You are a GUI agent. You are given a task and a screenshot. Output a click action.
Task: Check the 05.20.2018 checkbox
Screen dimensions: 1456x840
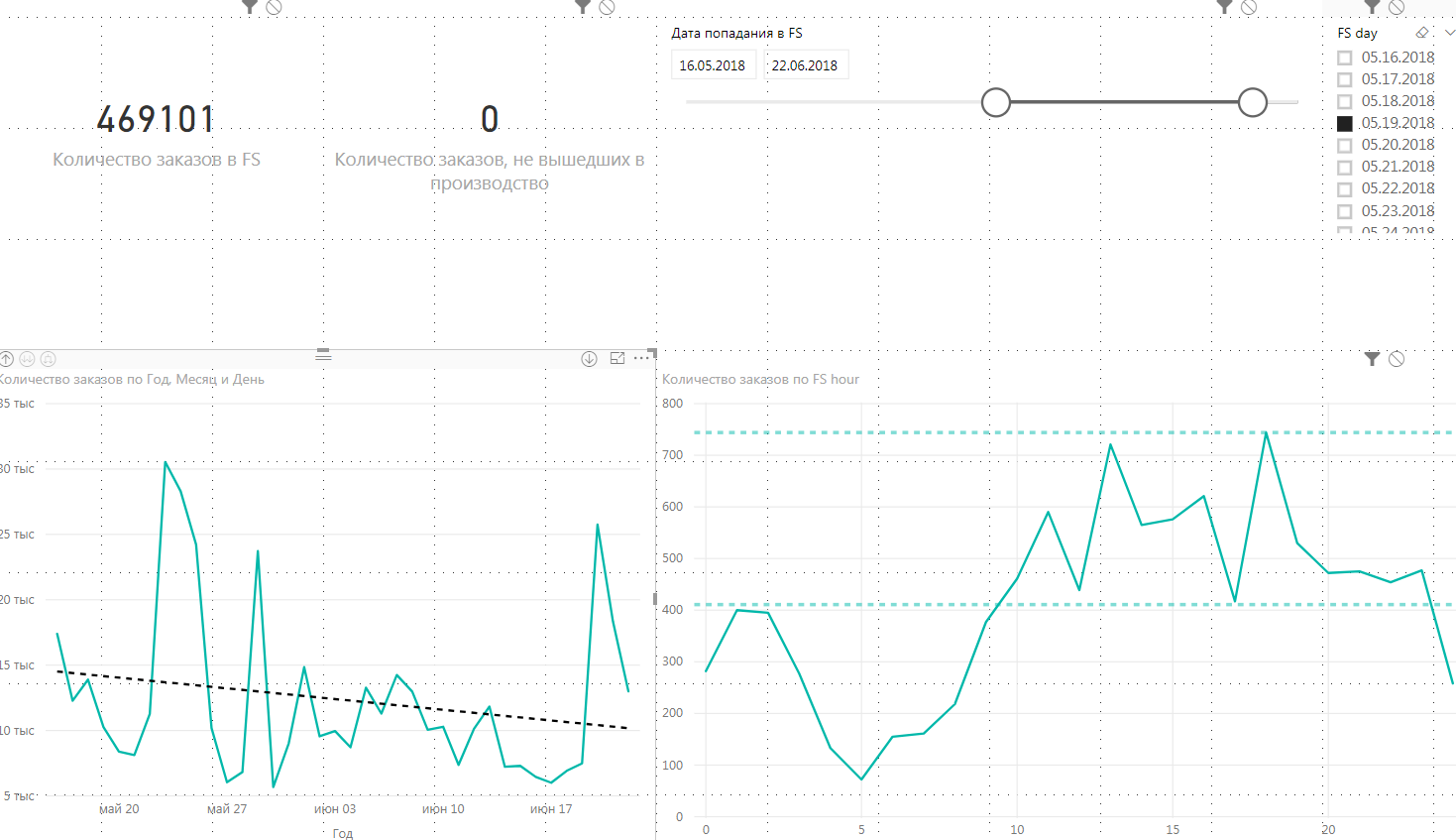point(1345,145)
